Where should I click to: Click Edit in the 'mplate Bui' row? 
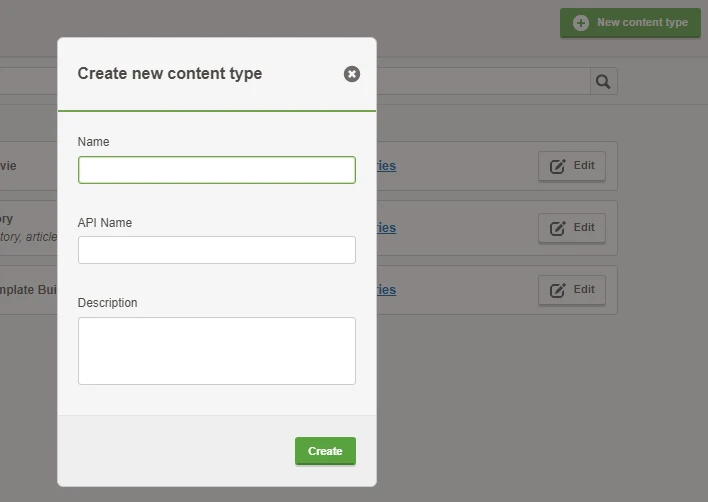click(572, 289)
